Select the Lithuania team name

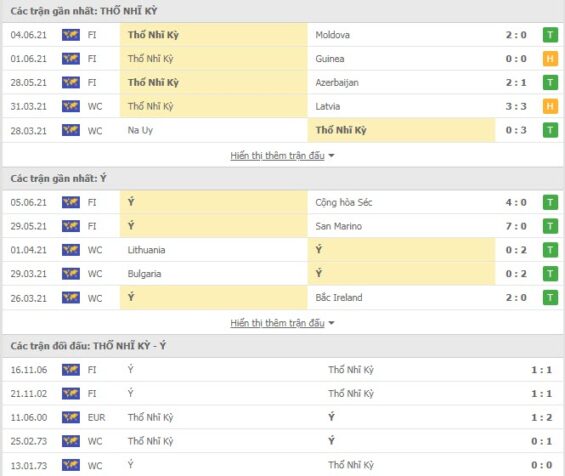(x=146, y=250)
